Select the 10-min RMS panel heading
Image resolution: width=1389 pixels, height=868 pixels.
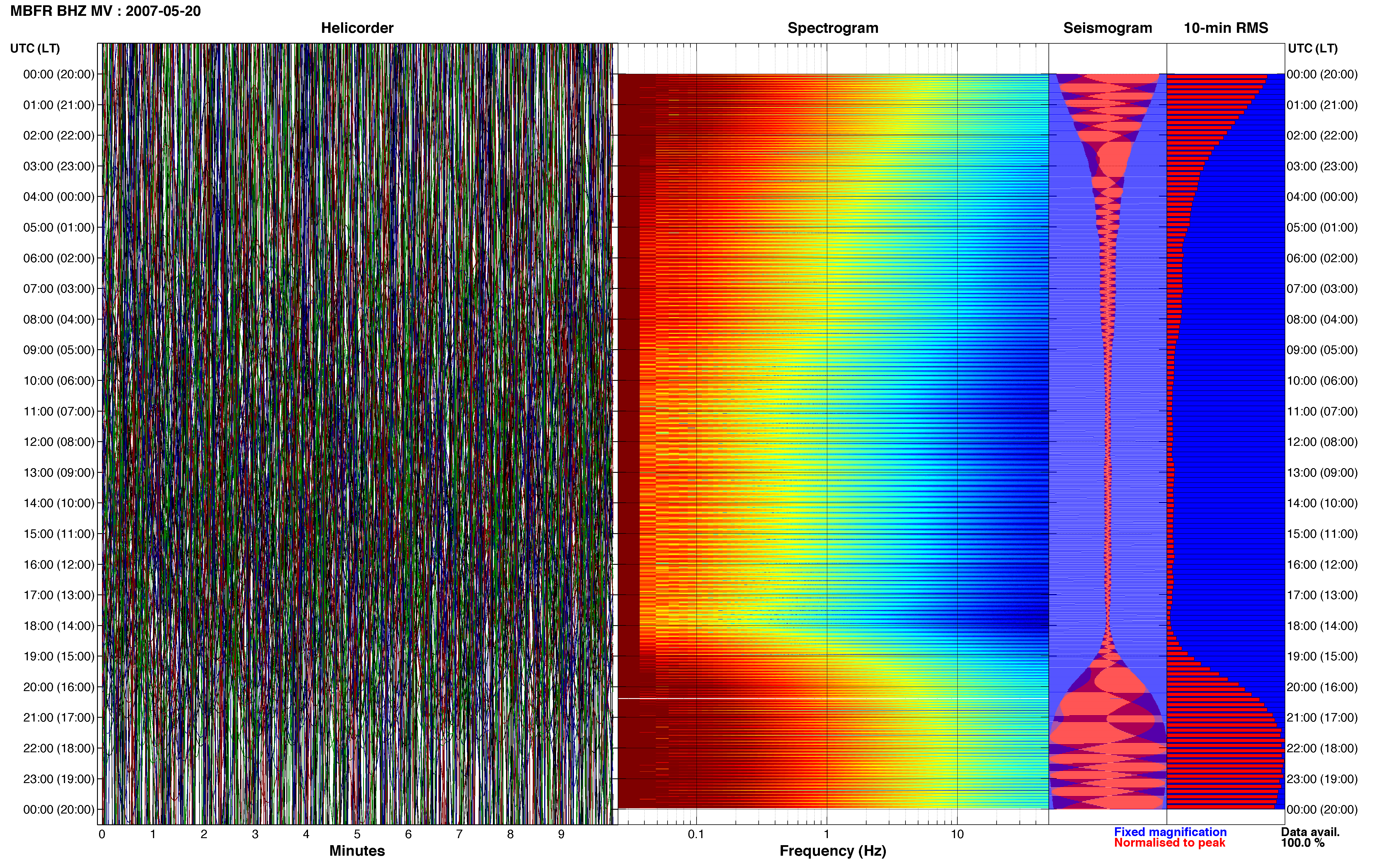click(1226, 28)
